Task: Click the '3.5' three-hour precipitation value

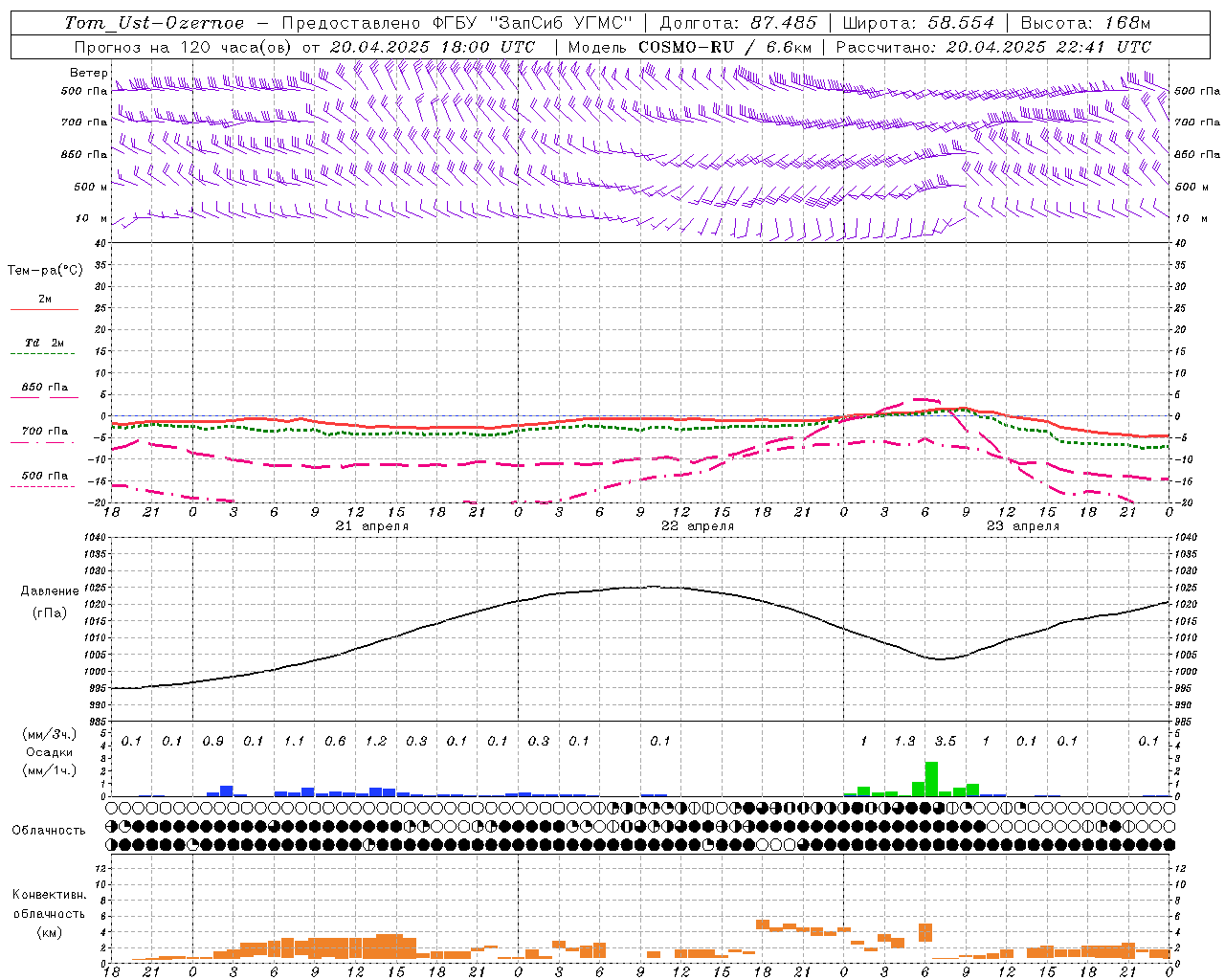Action: (946, 741)
